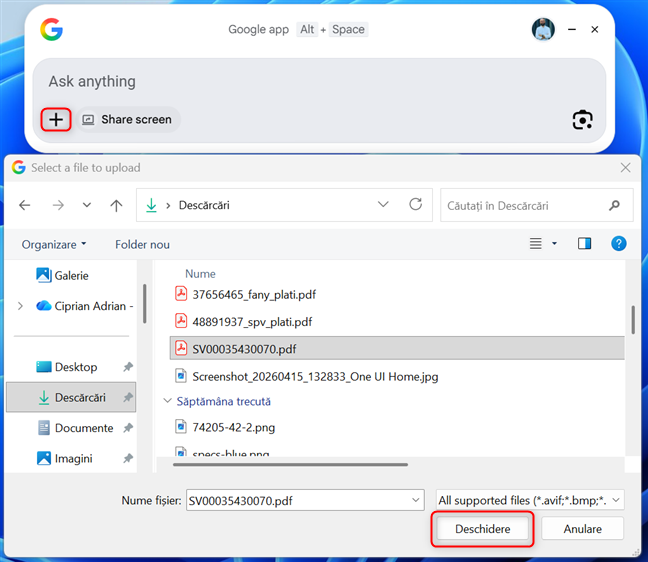Click the Google account profile picture
The image size is (648, 562).
pos(543,30)
